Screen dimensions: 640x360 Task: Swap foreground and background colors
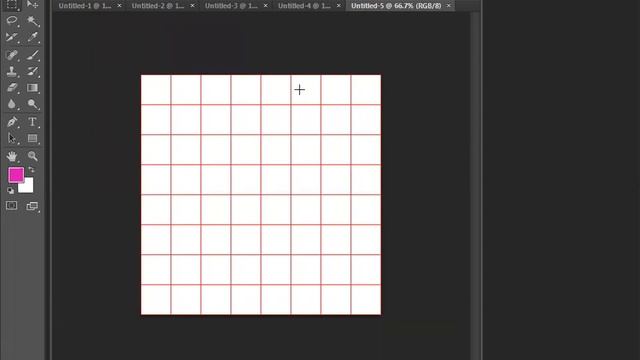[x=31, y=169]
